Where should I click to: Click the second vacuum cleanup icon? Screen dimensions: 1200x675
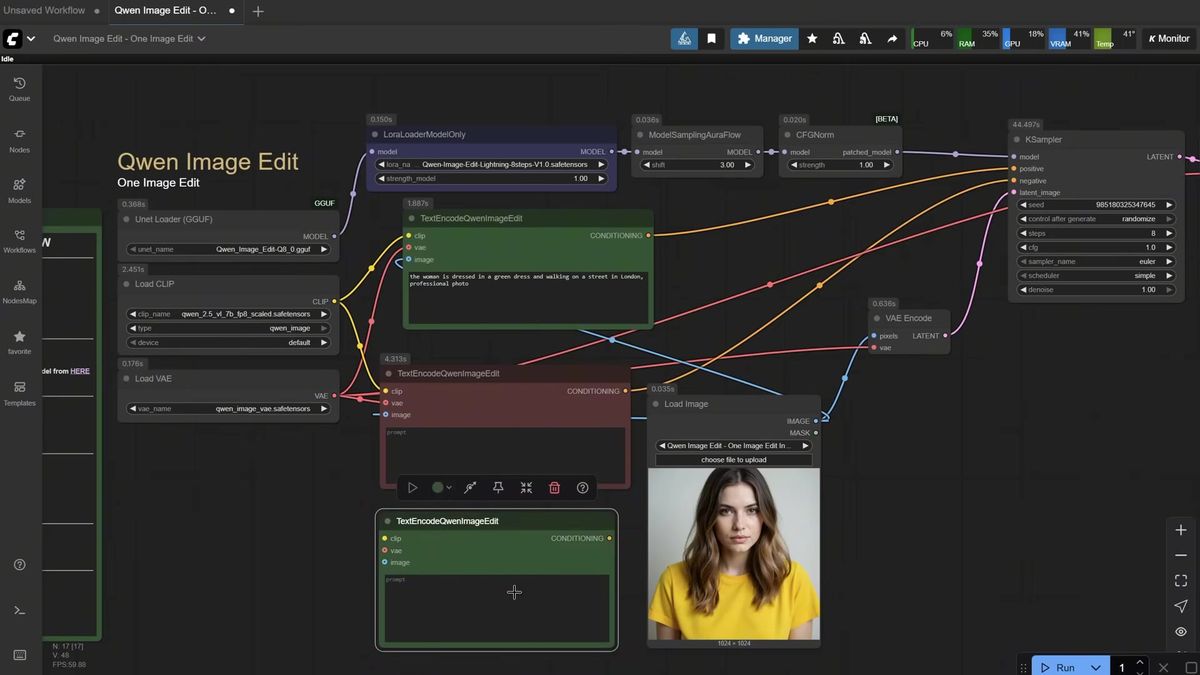point(865,39)
